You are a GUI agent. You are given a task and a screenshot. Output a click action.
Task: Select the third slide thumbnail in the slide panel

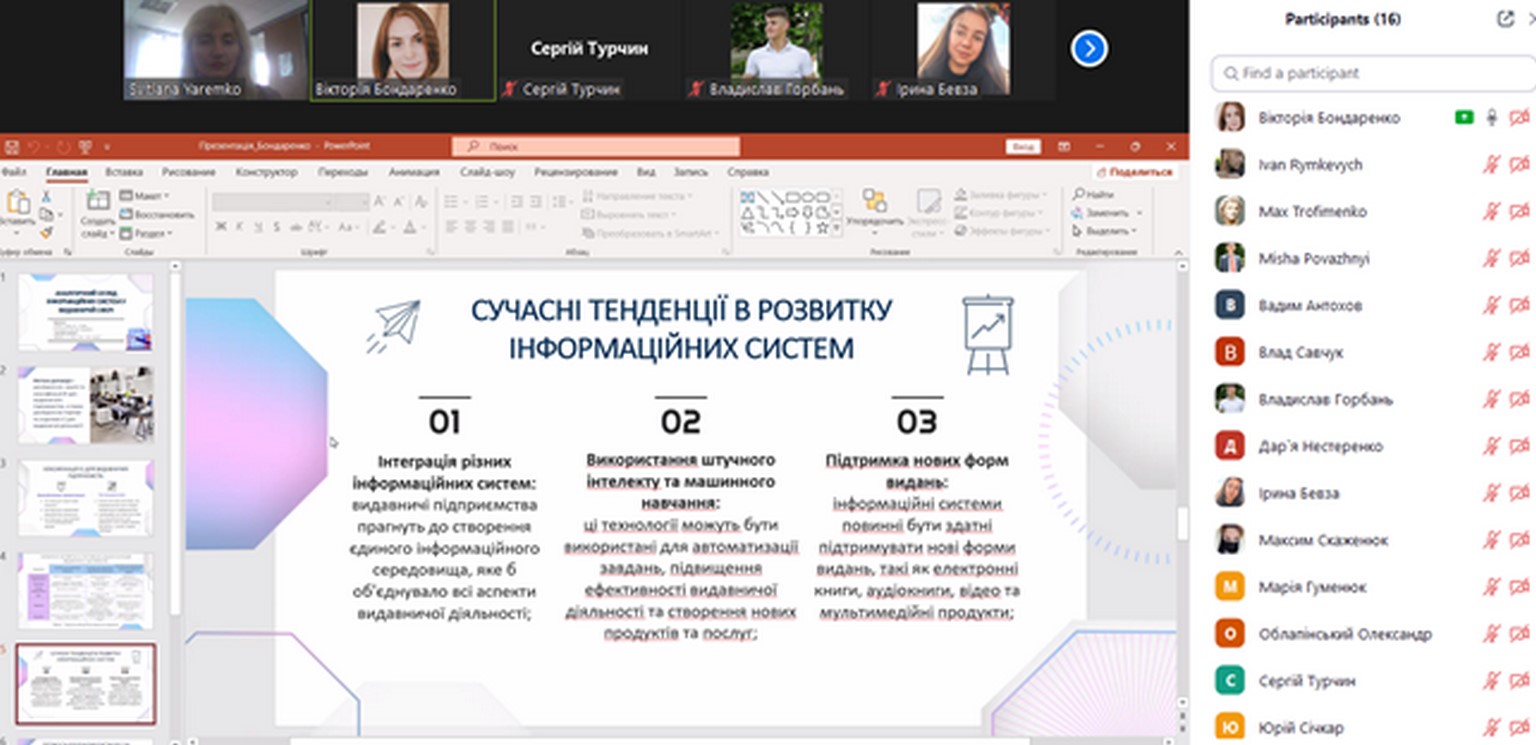point(86,498)
